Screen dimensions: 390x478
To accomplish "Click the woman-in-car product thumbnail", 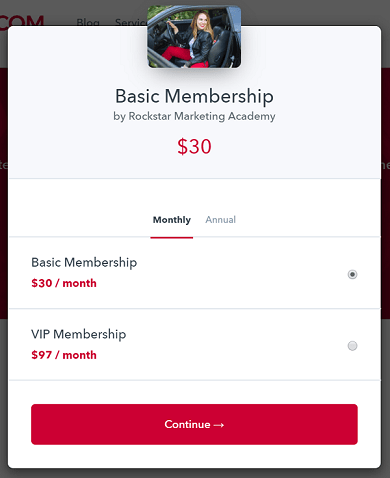I will pyautogui.click(x=194, y=37).
